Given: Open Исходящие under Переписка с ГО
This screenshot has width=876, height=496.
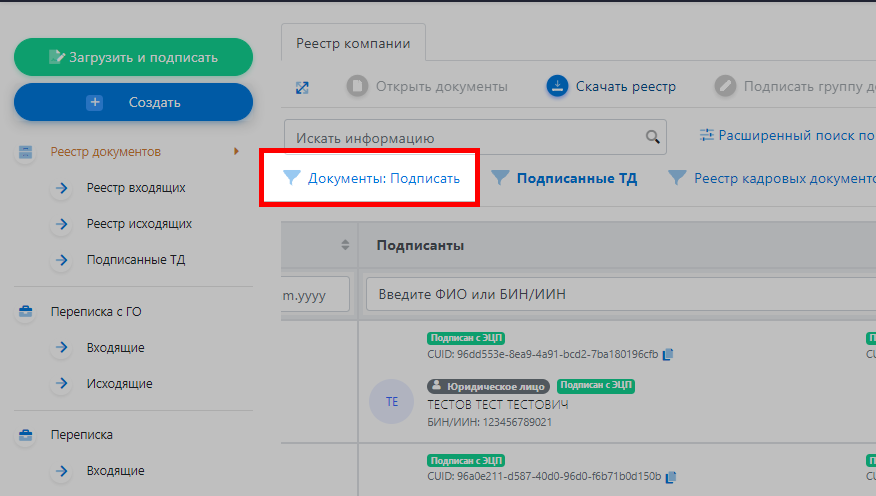Looking at the screenshot, I should [120, 384].
